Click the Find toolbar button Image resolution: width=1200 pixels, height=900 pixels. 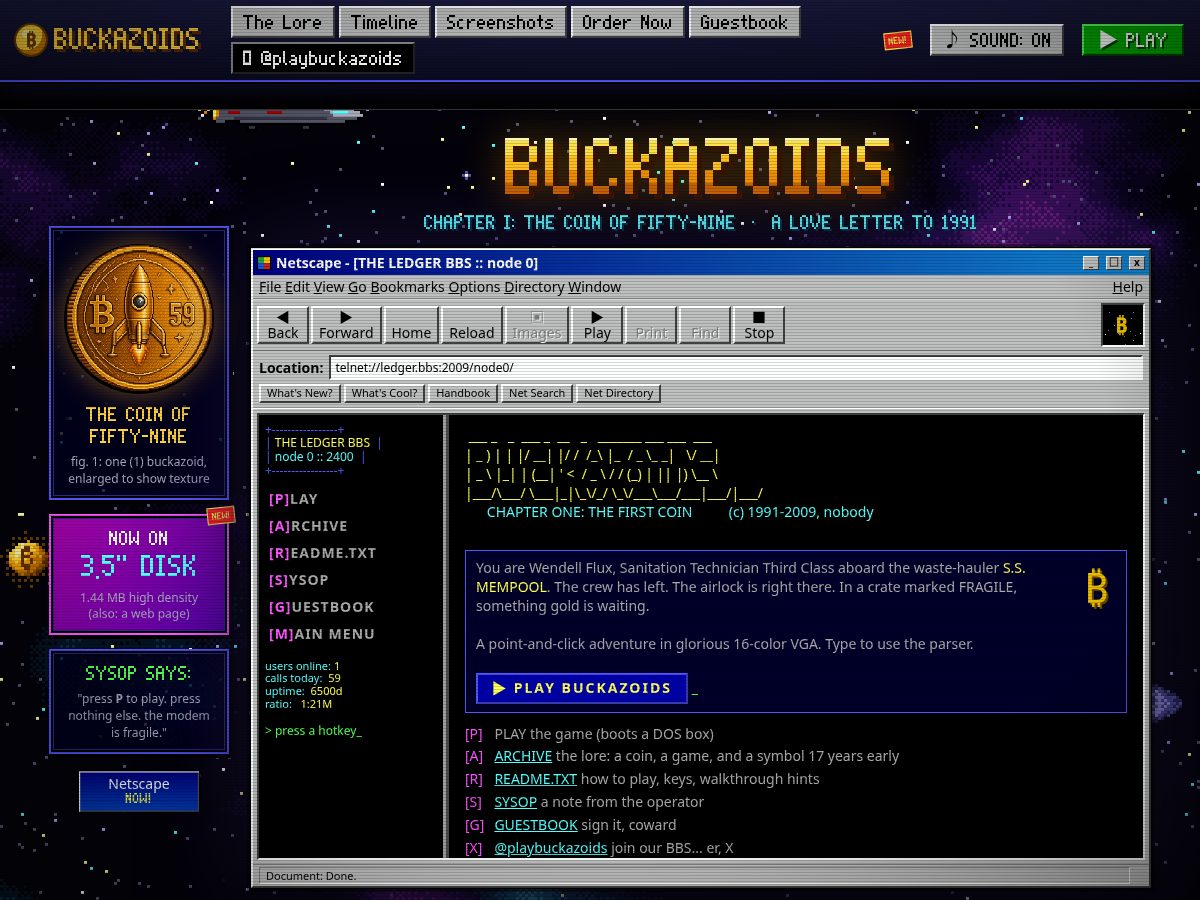point(705,324)
